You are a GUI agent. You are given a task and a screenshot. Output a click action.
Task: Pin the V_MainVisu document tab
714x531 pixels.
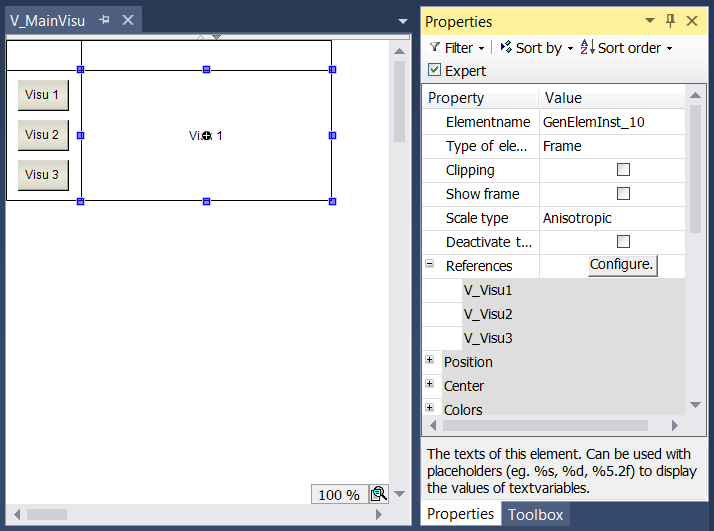[105, 20]
